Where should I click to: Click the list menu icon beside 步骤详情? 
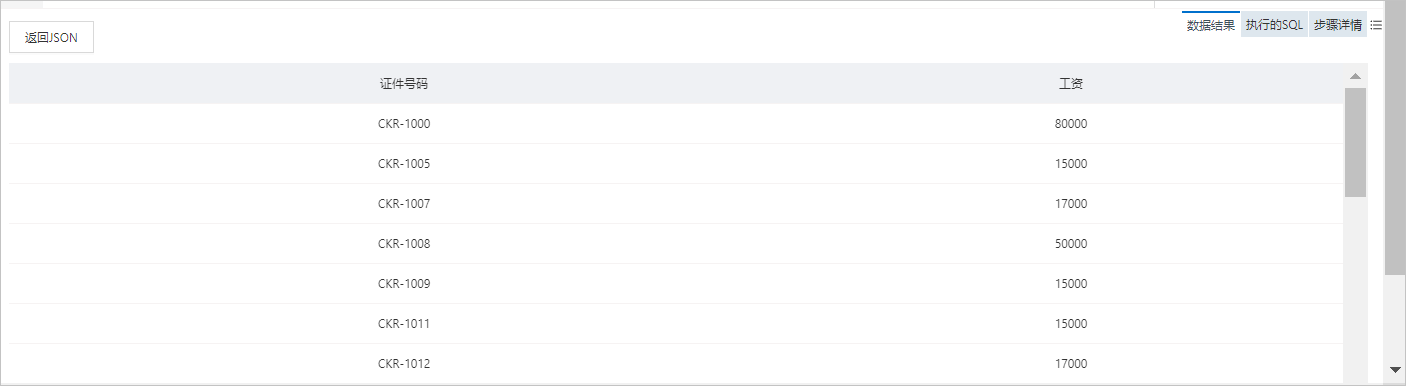1376,25
